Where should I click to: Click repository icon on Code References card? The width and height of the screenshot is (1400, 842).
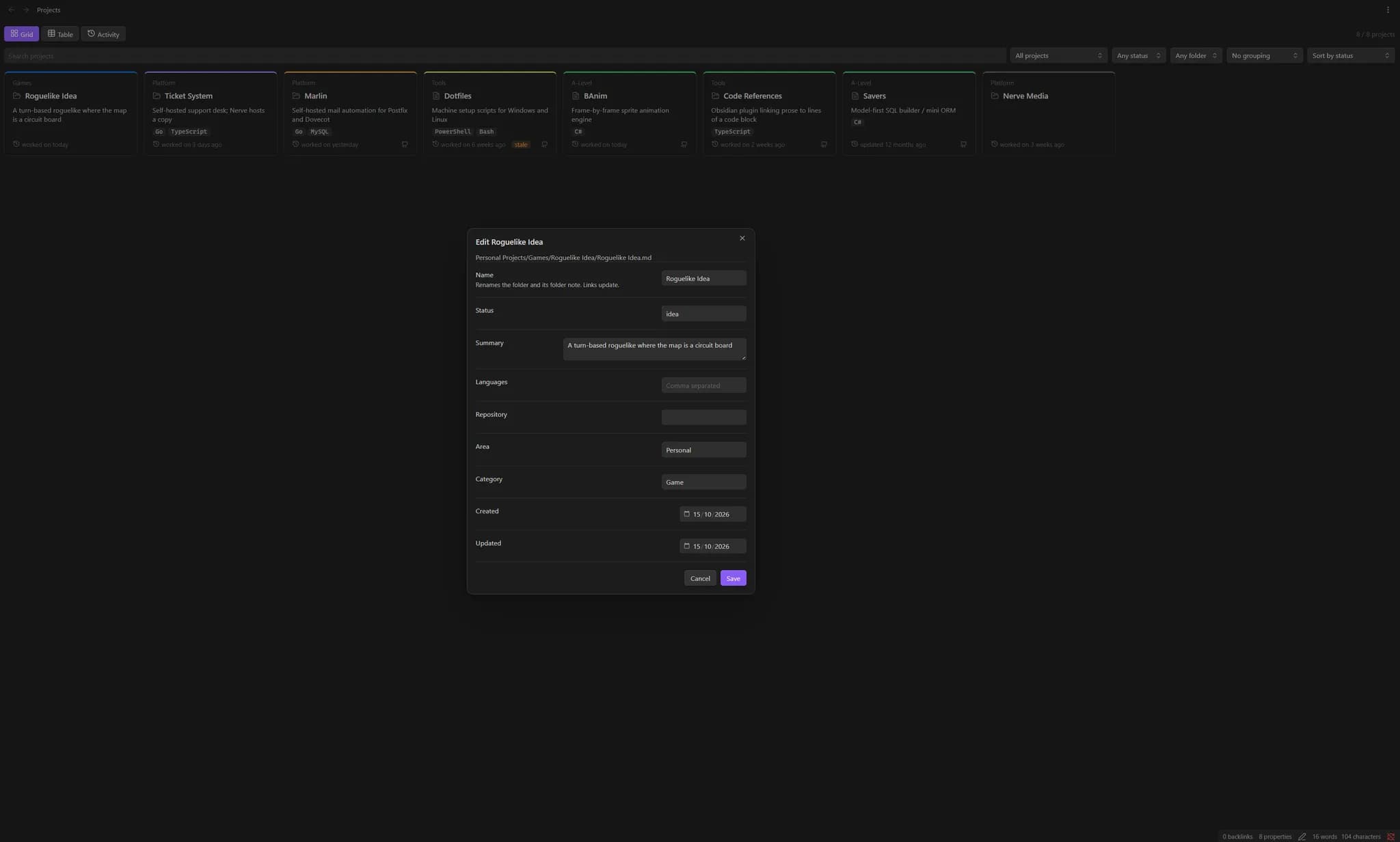[824, 145]
